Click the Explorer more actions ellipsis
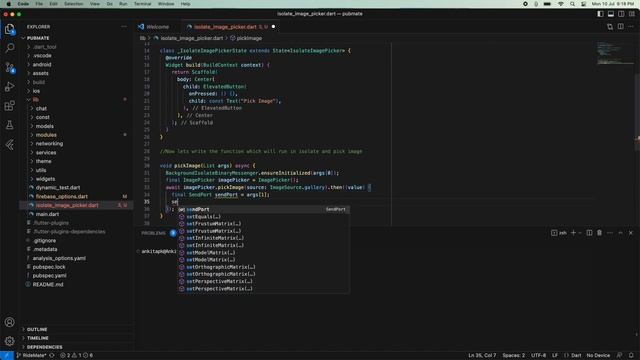Viewport: 640px width, 360px height. tap(124, 27)
